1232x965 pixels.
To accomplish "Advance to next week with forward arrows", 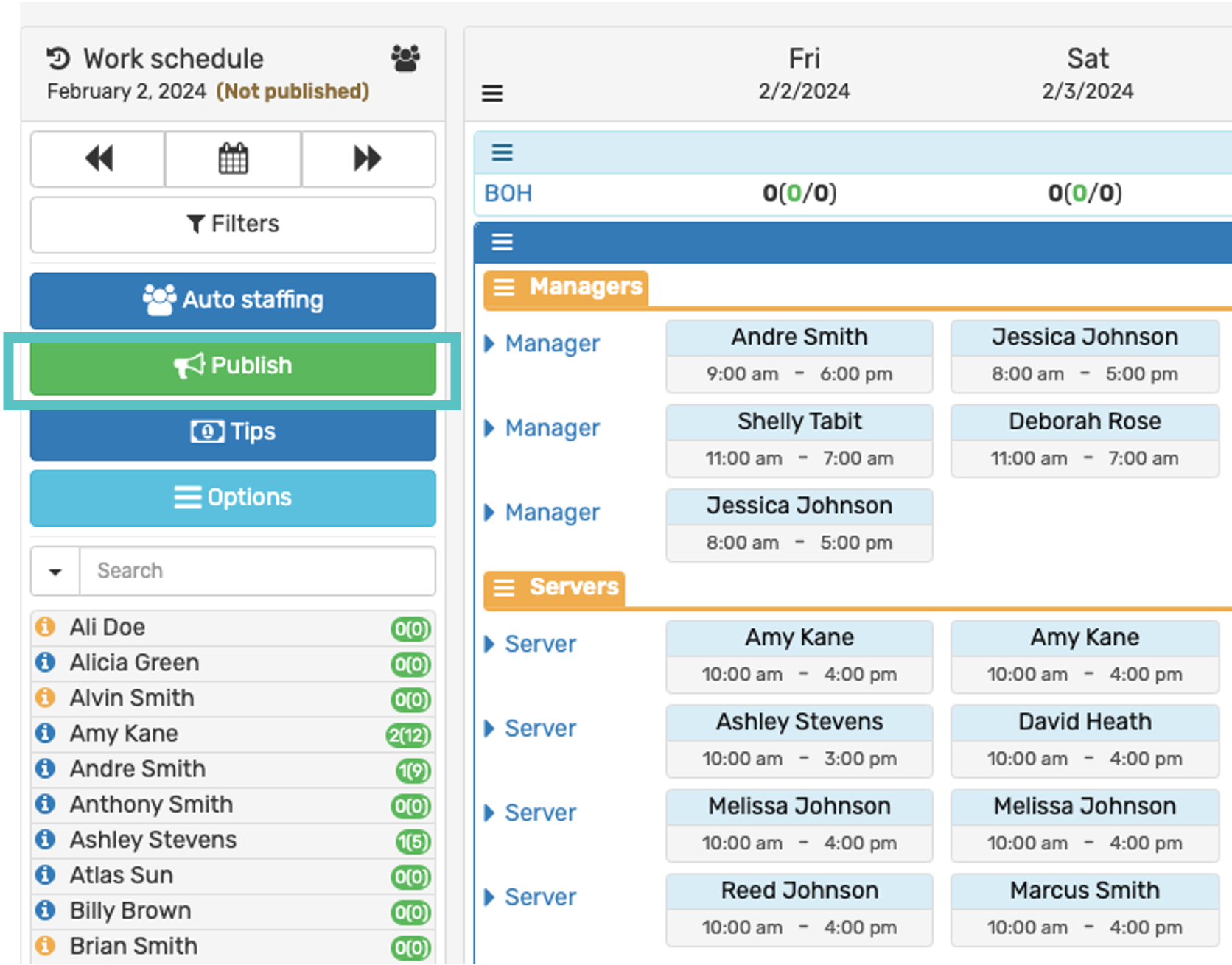I will [x=368, y=158].
